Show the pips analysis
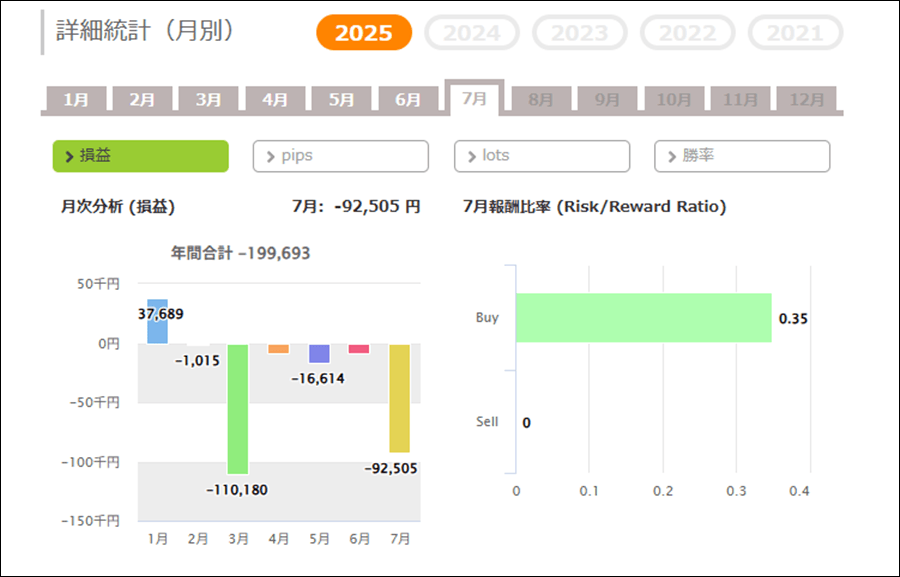 pos(341,156)
